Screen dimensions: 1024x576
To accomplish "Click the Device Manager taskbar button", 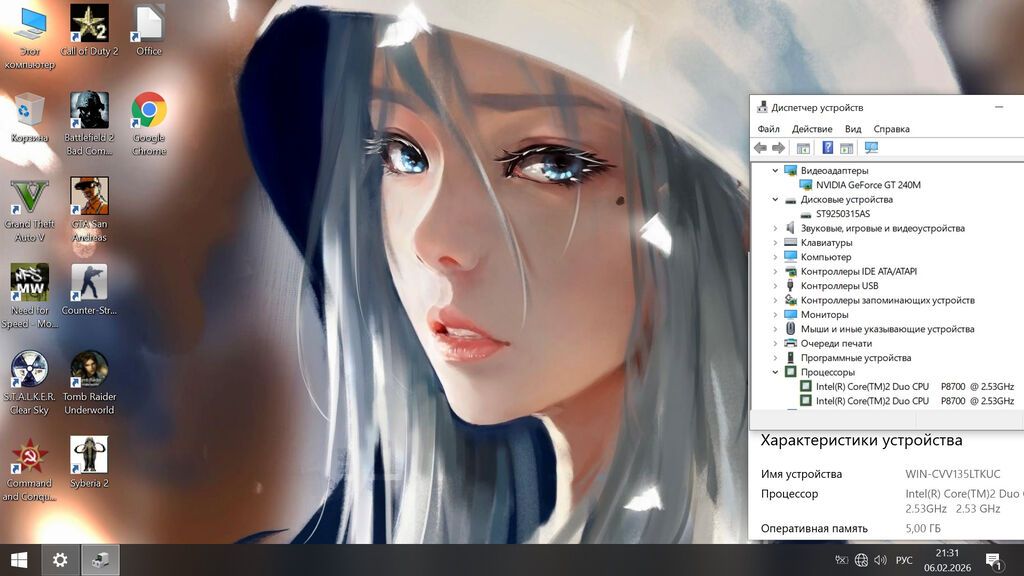I will (x=100, y=560).
